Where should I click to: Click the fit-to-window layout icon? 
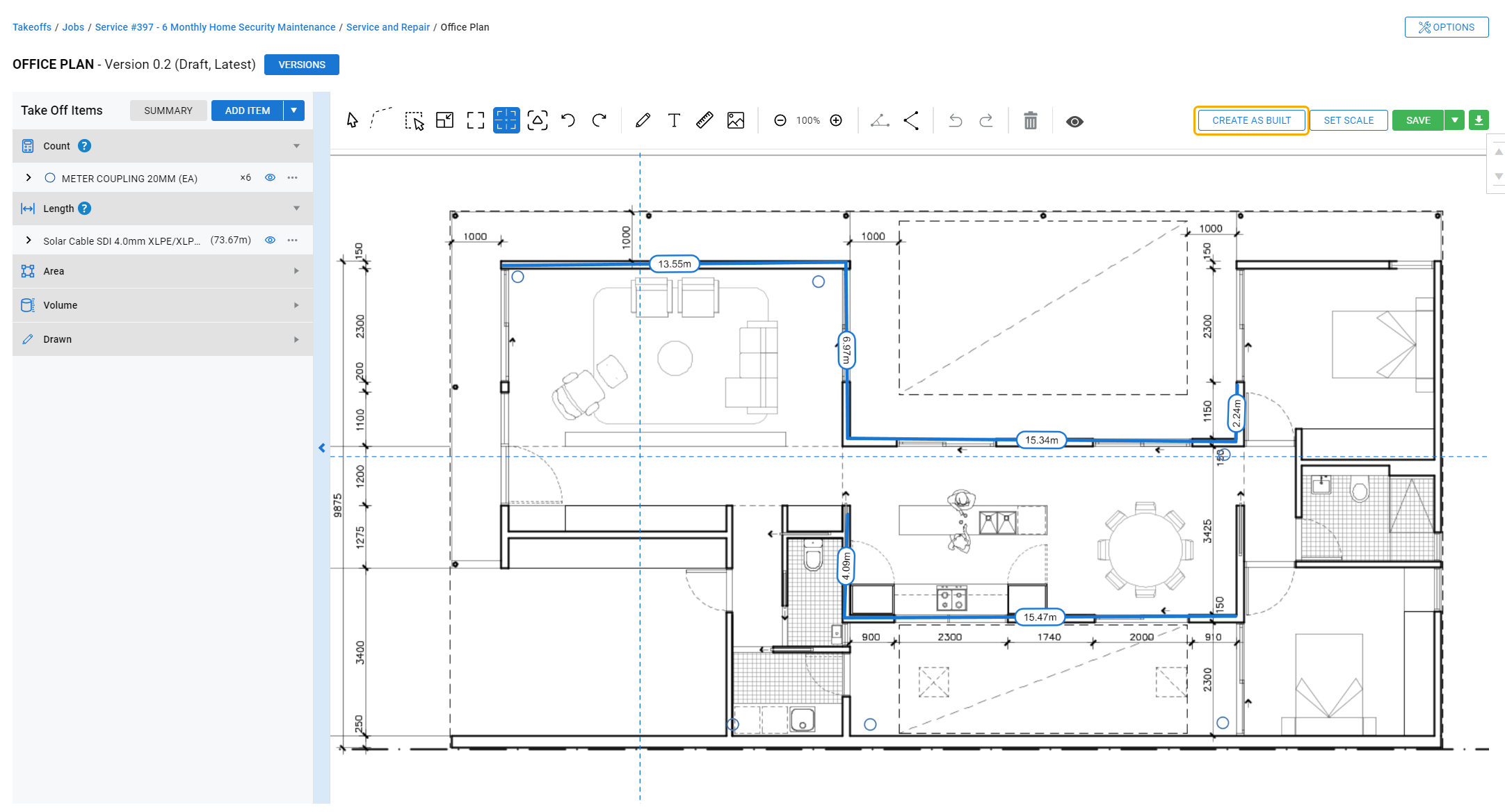click(x=444, y=120)
